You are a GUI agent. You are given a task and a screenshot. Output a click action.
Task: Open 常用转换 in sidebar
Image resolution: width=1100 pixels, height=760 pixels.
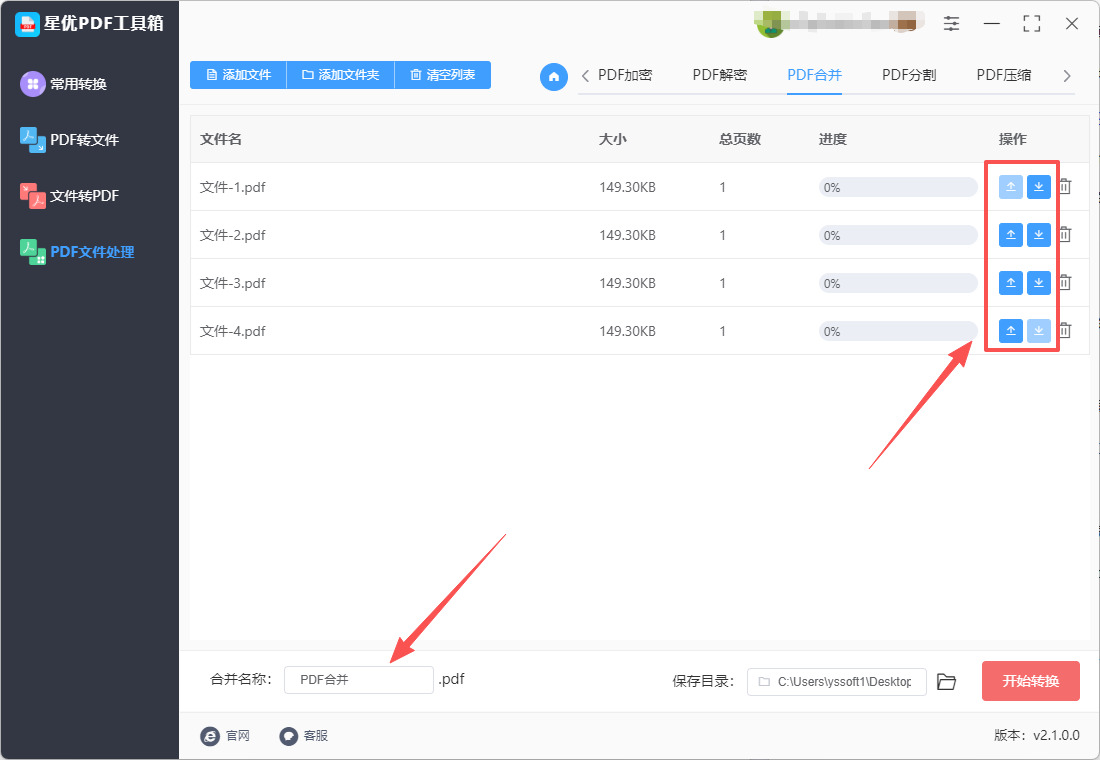click(63, 84)
